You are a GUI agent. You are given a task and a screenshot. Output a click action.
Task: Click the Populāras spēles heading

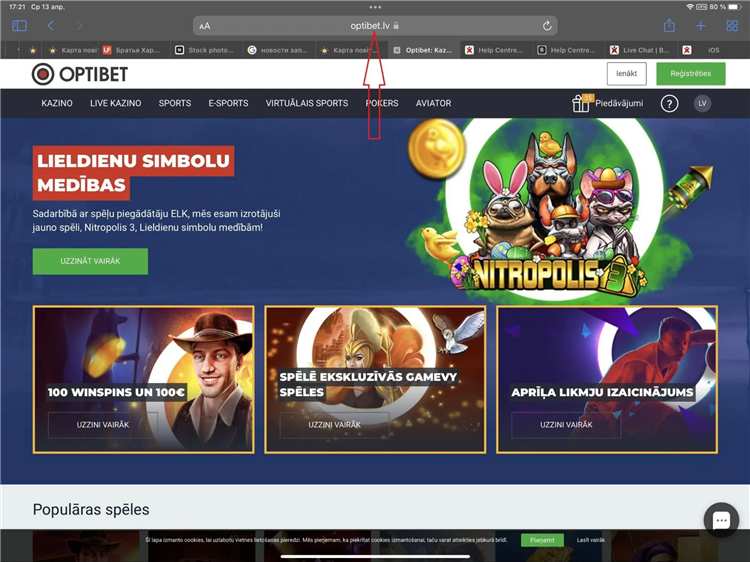pos(91,509)
